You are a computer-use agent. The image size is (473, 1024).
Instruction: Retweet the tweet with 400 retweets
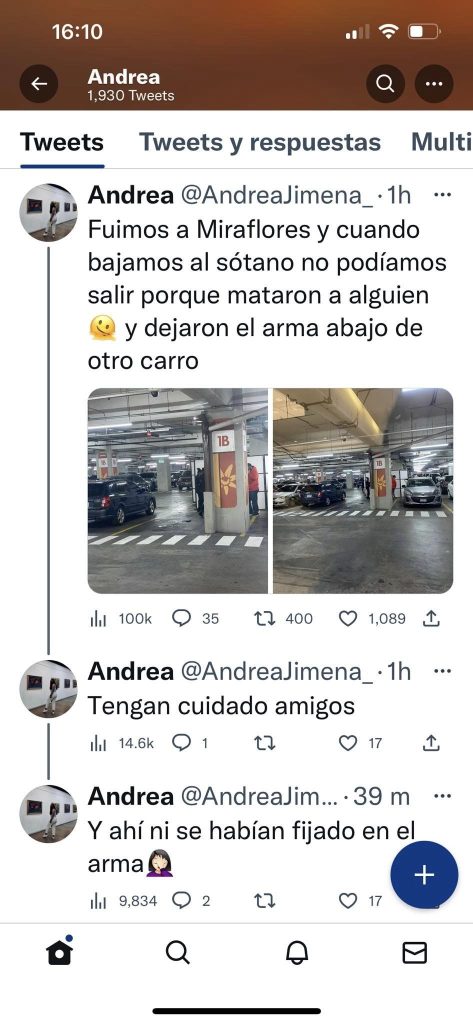(265, 618)
